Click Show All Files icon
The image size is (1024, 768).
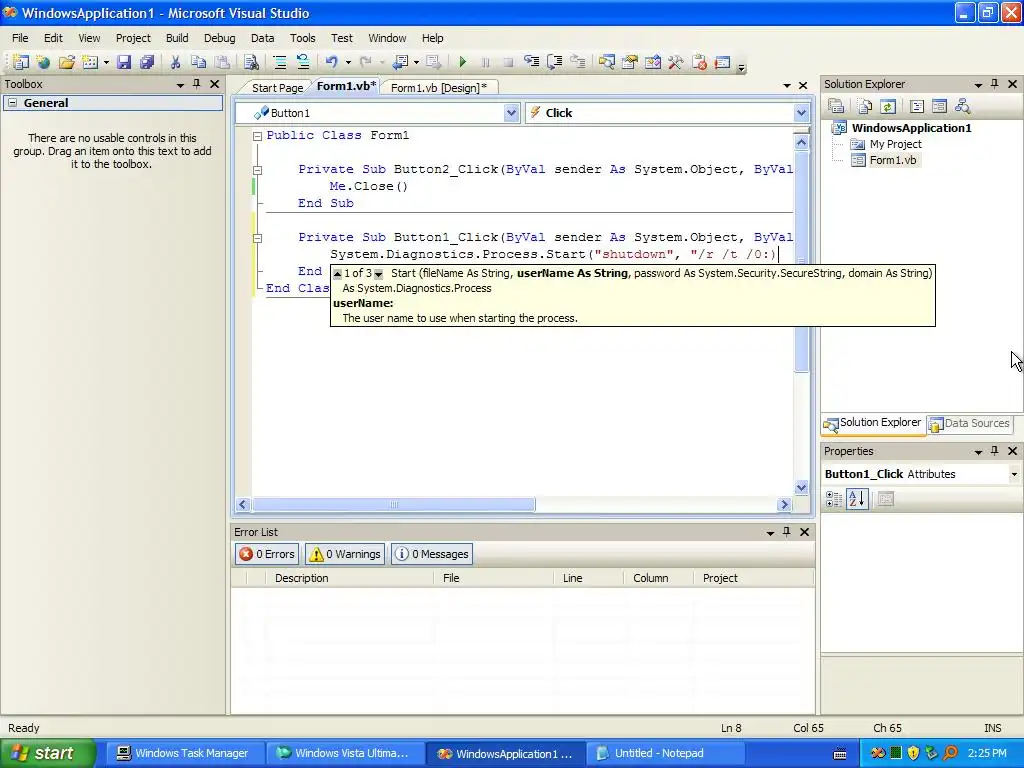(x=865, y=106)
